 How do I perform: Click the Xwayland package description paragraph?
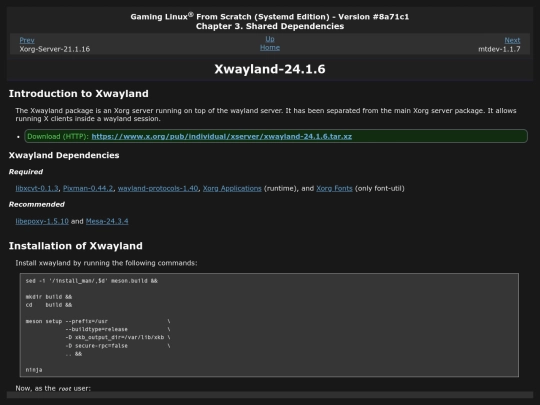point(266,115)
